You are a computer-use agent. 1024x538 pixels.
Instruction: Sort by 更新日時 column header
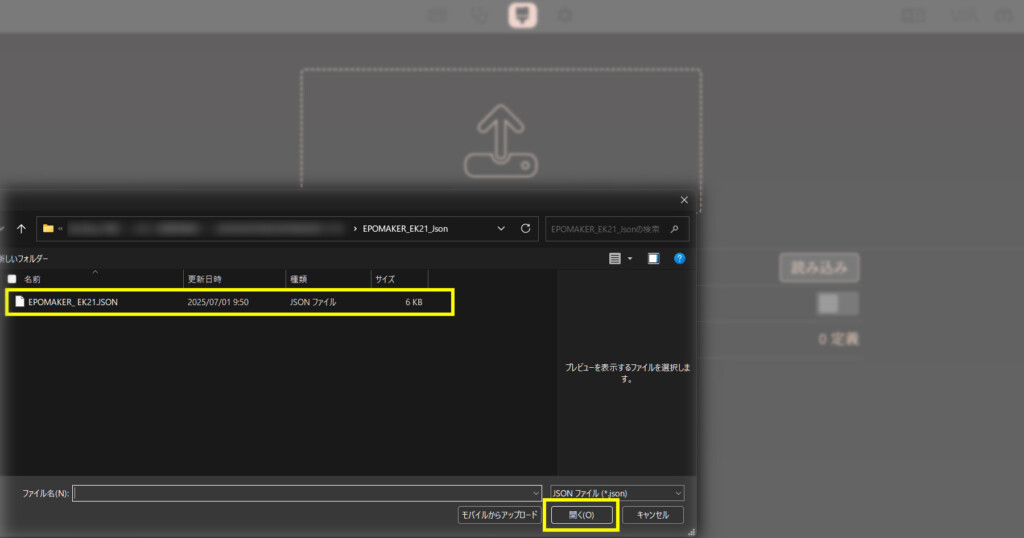click(x=204, y=279)
